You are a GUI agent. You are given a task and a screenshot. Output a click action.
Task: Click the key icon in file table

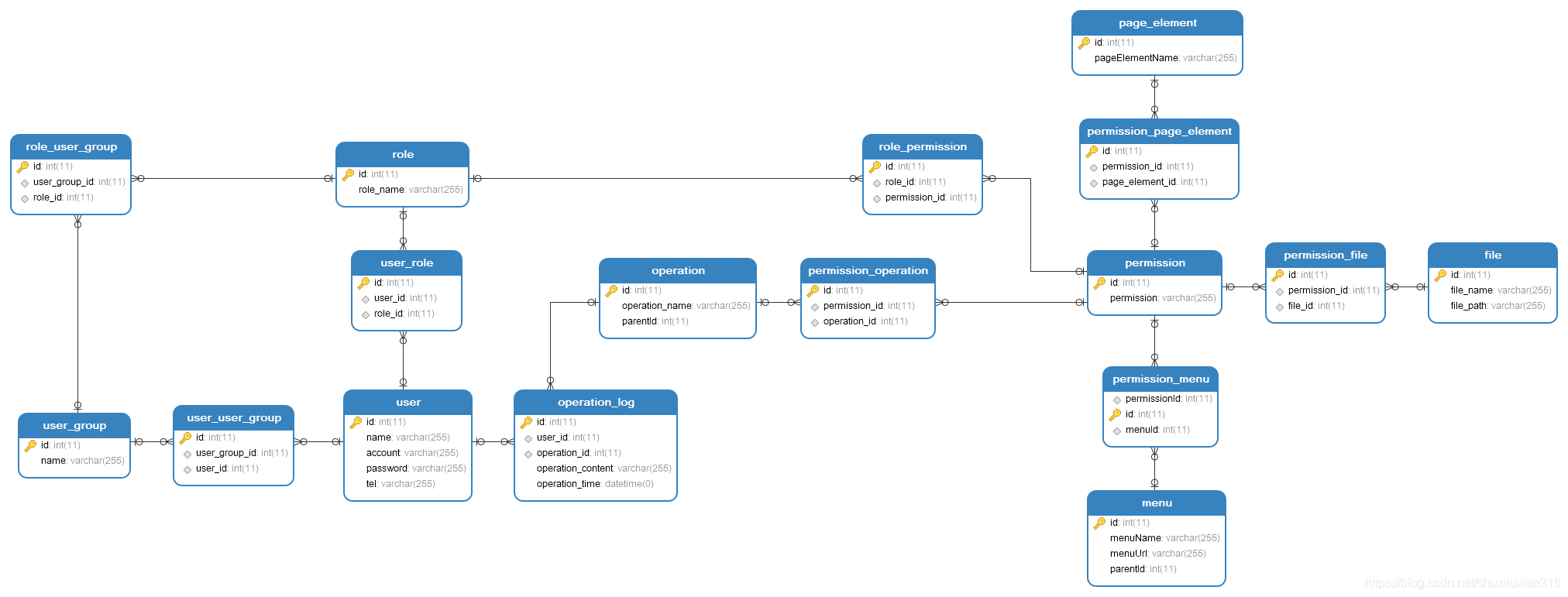click(1440, 275)
